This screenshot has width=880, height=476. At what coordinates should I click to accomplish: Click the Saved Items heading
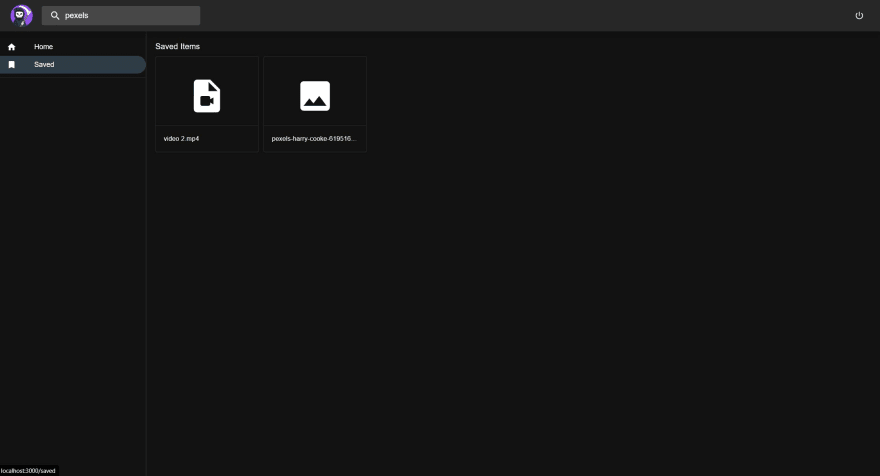click(177, 47)
